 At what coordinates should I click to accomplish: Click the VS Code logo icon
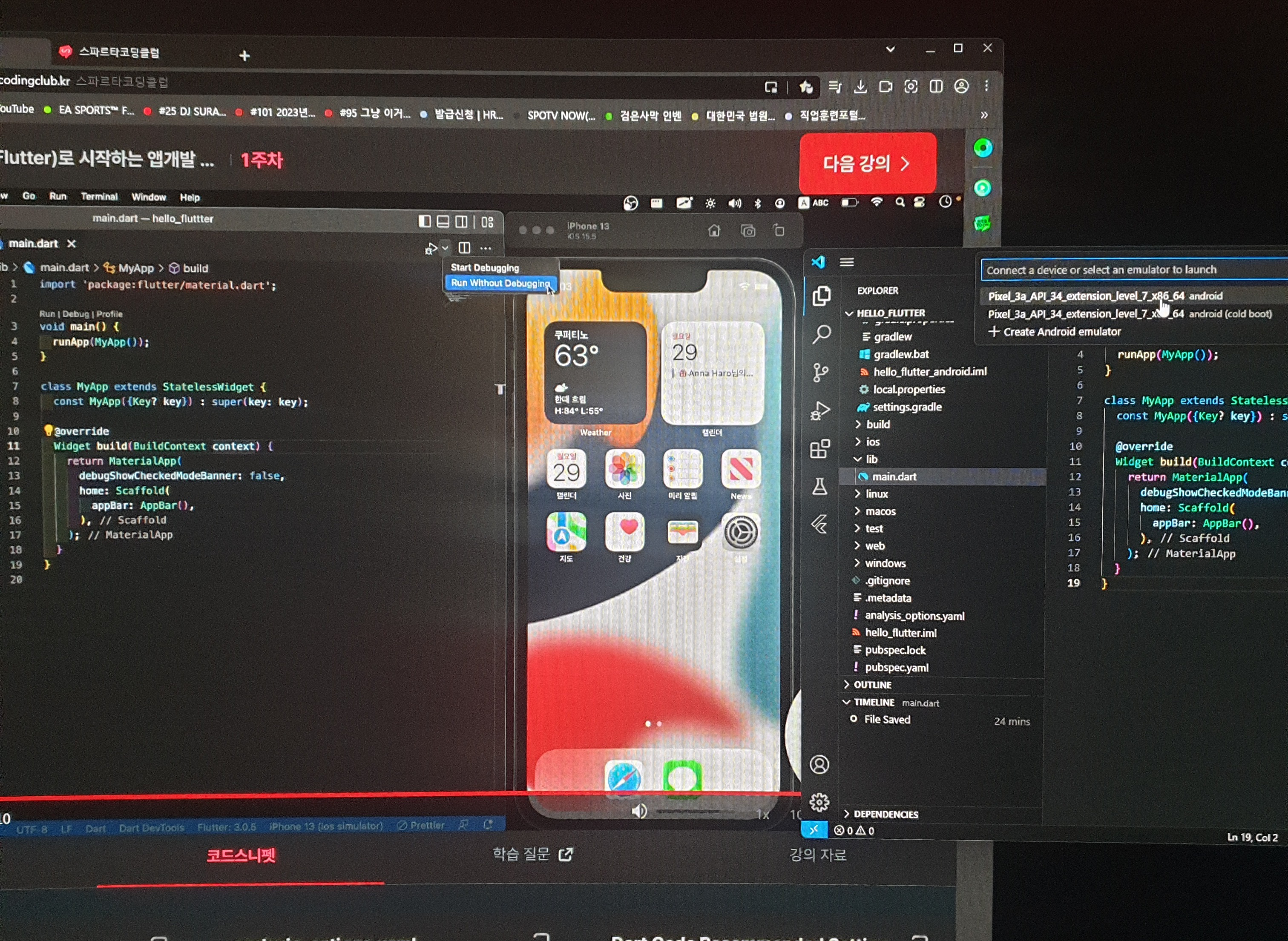click(x=818, y=262)
